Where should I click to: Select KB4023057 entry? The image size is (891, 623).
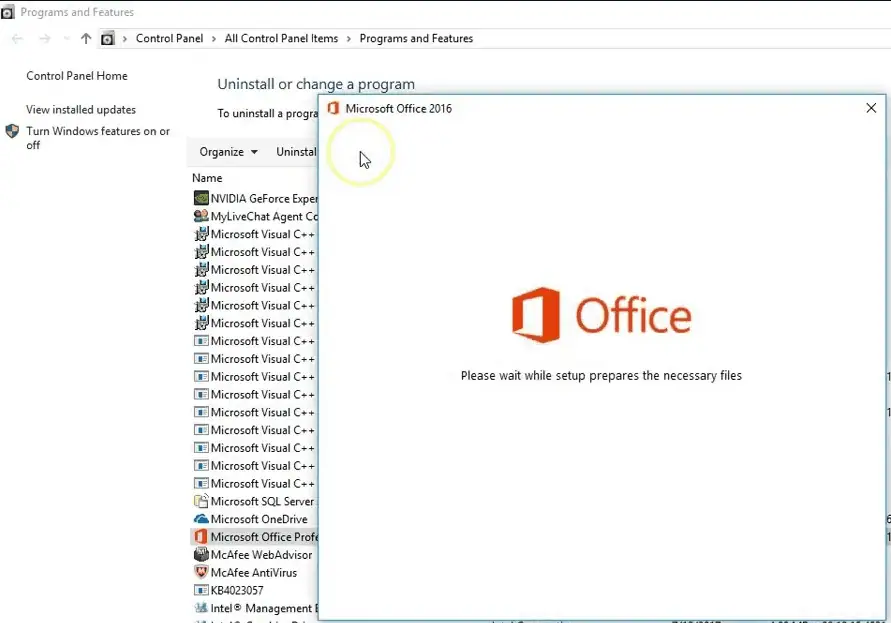[255, 590]
